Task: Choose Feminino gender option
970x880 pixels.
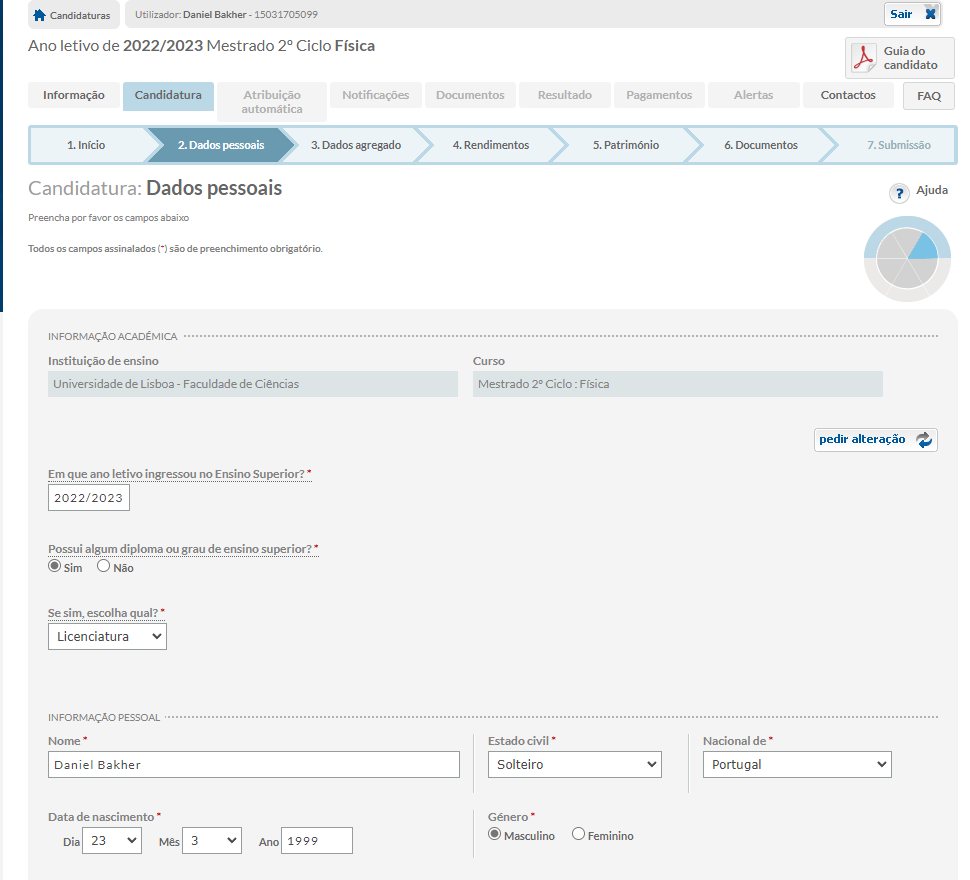Action: click(578, 834)
